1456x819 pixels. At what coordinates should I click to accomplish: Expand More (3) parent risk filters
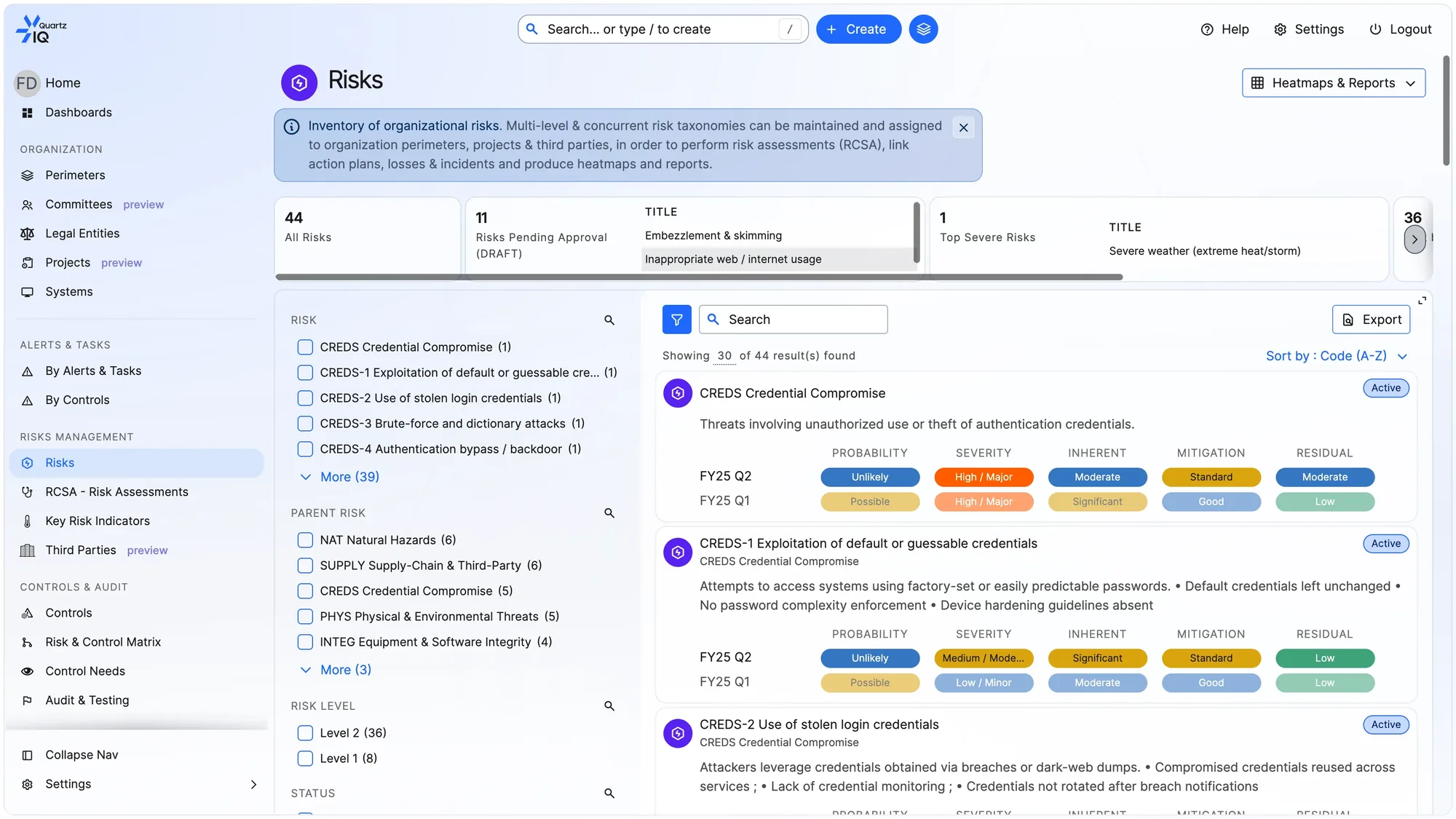tap(336, 670)
